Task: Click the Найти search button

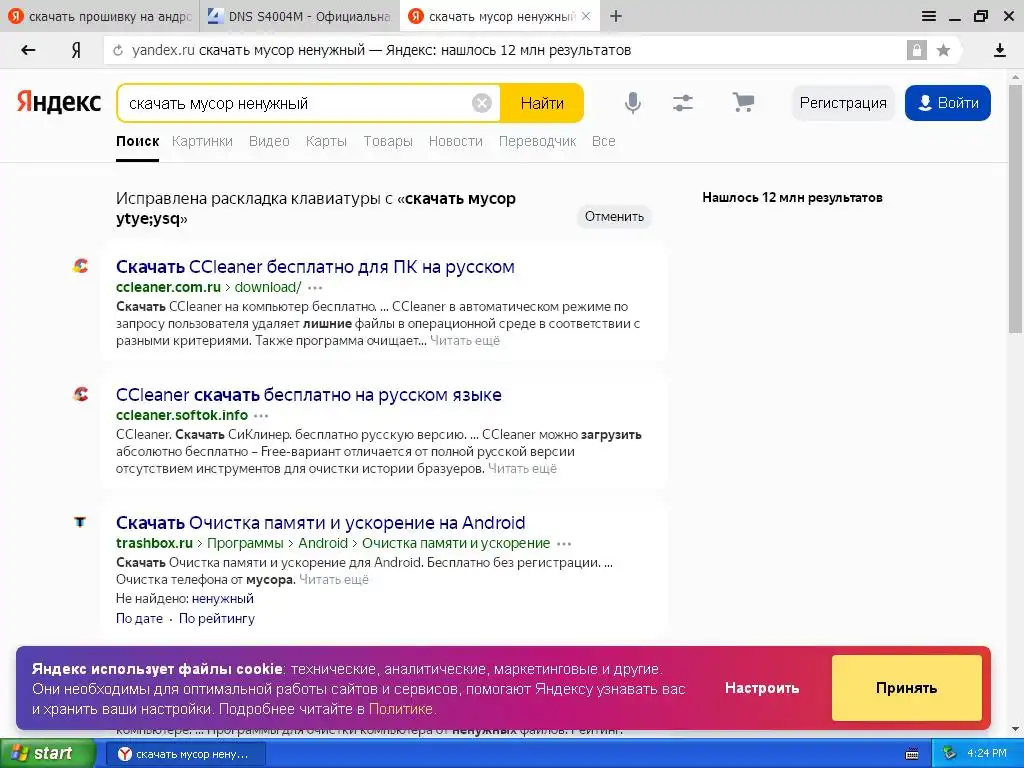Action: [542, 103]
